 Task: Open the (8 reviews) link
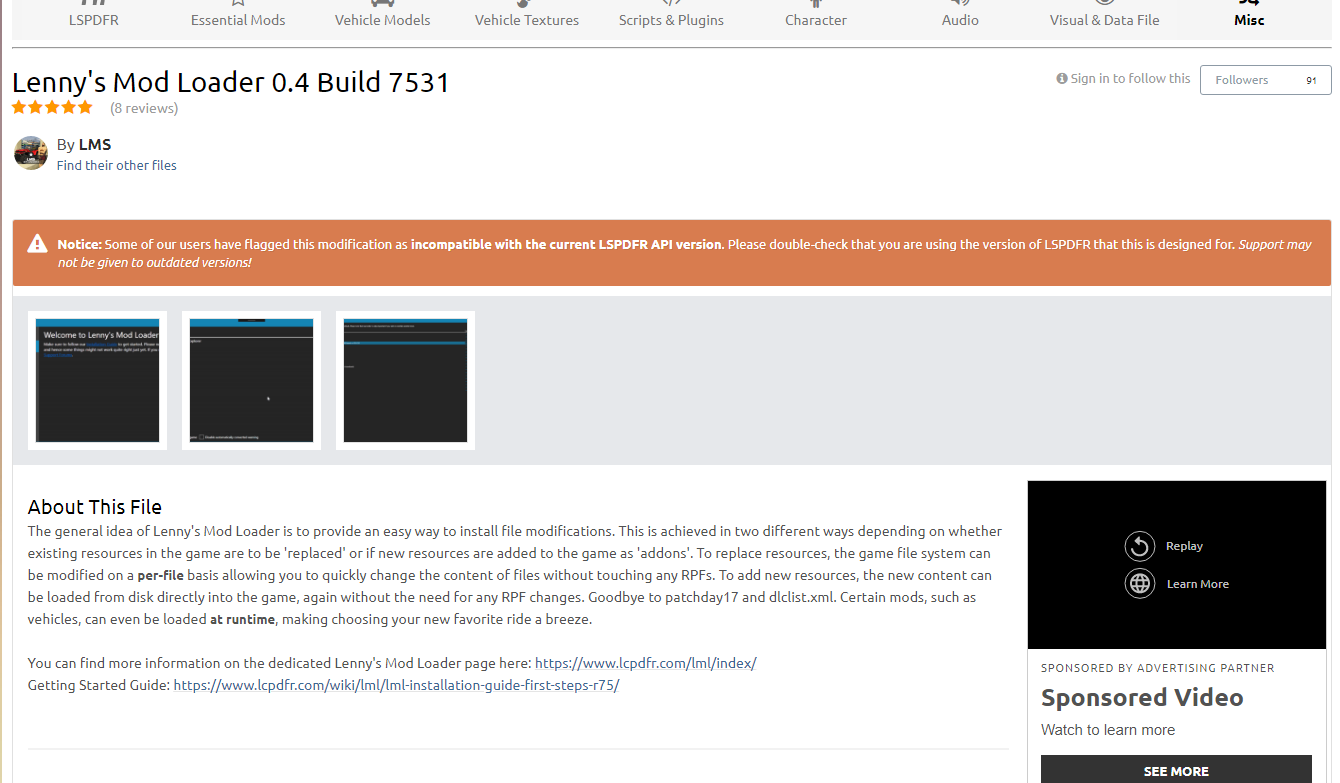(144, 108)
